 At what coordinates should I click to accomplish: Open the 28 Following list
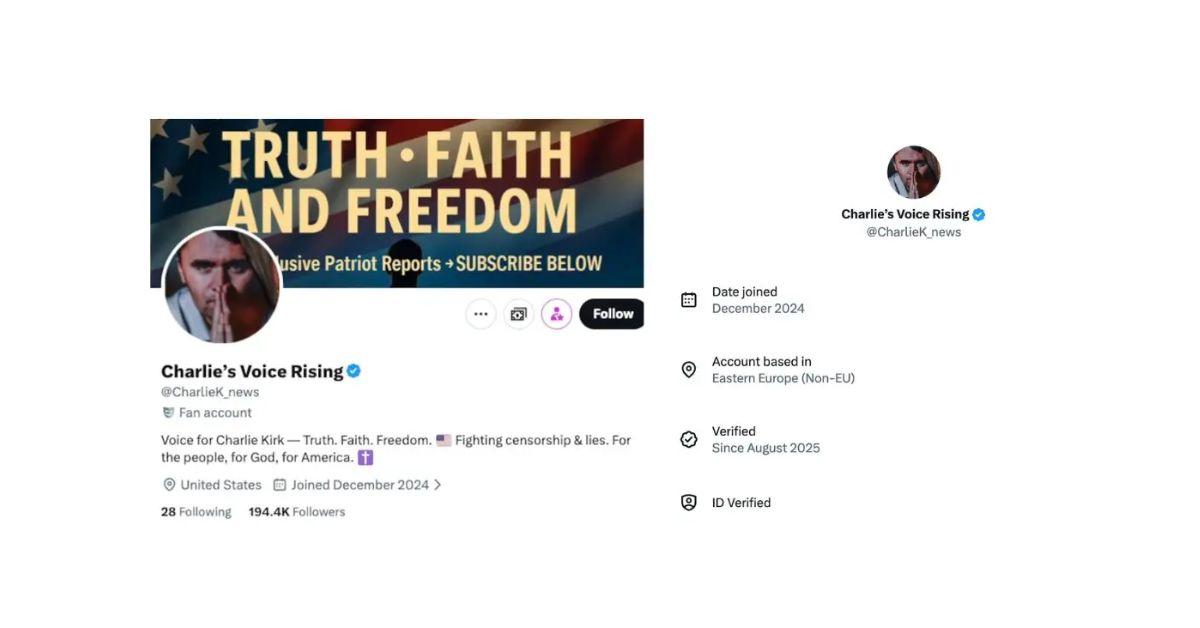click(x=196, y=511)
